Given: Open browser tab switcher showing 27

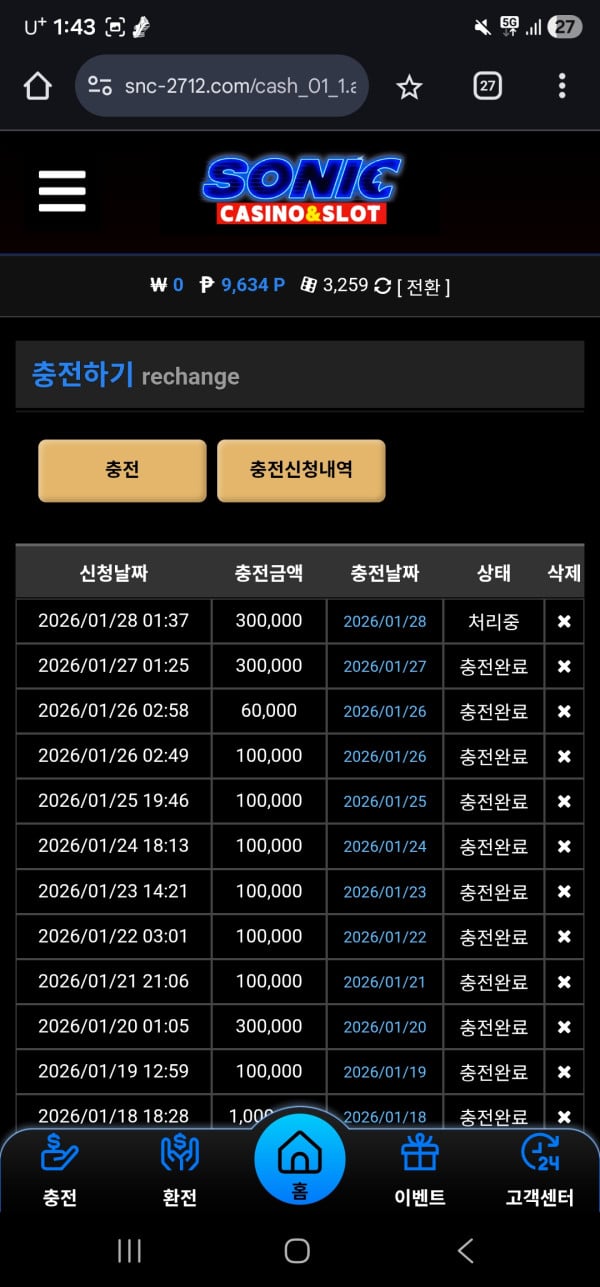Looking at the screenshot, I should coord(487,87).
